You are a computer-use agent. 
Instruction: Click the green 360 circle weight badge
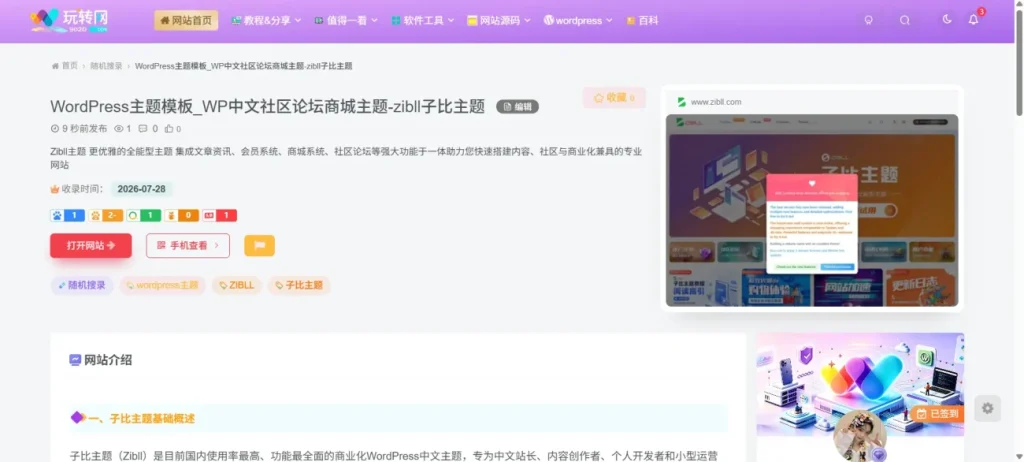point(144,216)
